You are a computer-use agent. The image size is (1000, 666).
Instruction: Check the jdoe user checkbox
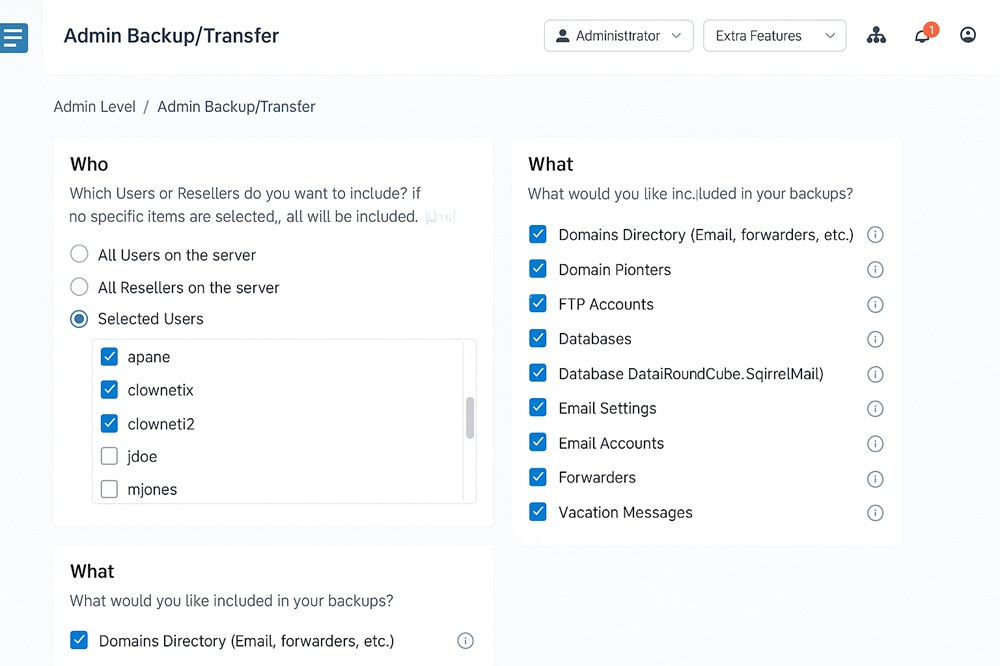click(x=110, y=457)
